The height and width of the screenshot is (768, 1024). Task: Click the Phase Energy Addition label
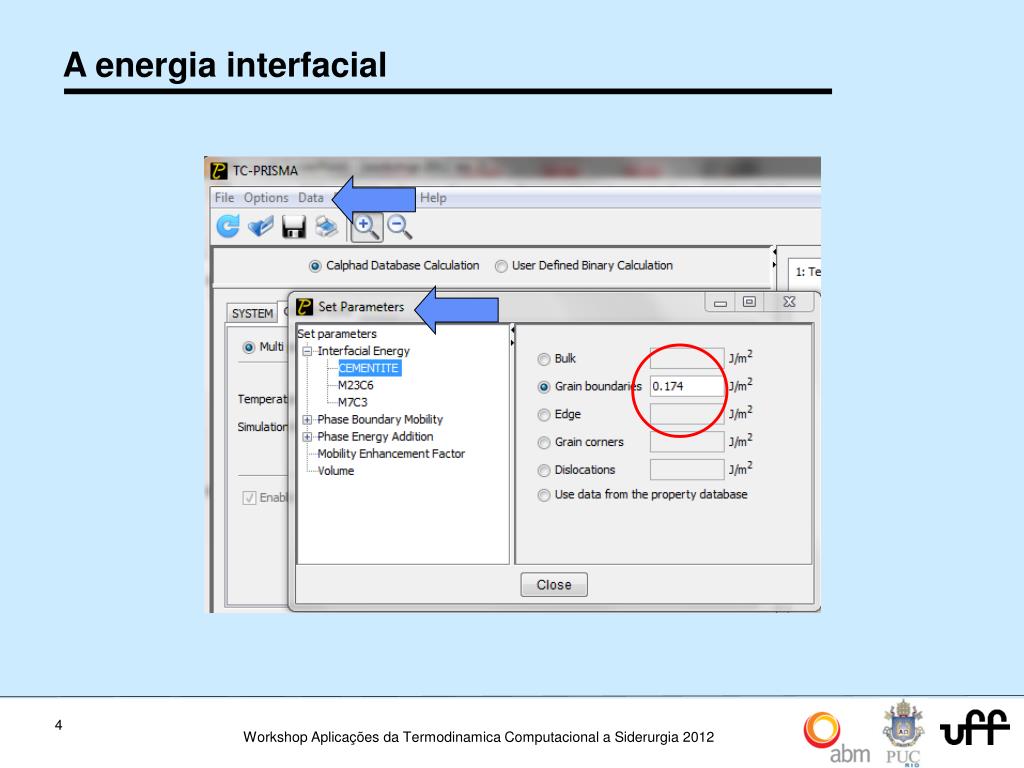tap(375, 436)
